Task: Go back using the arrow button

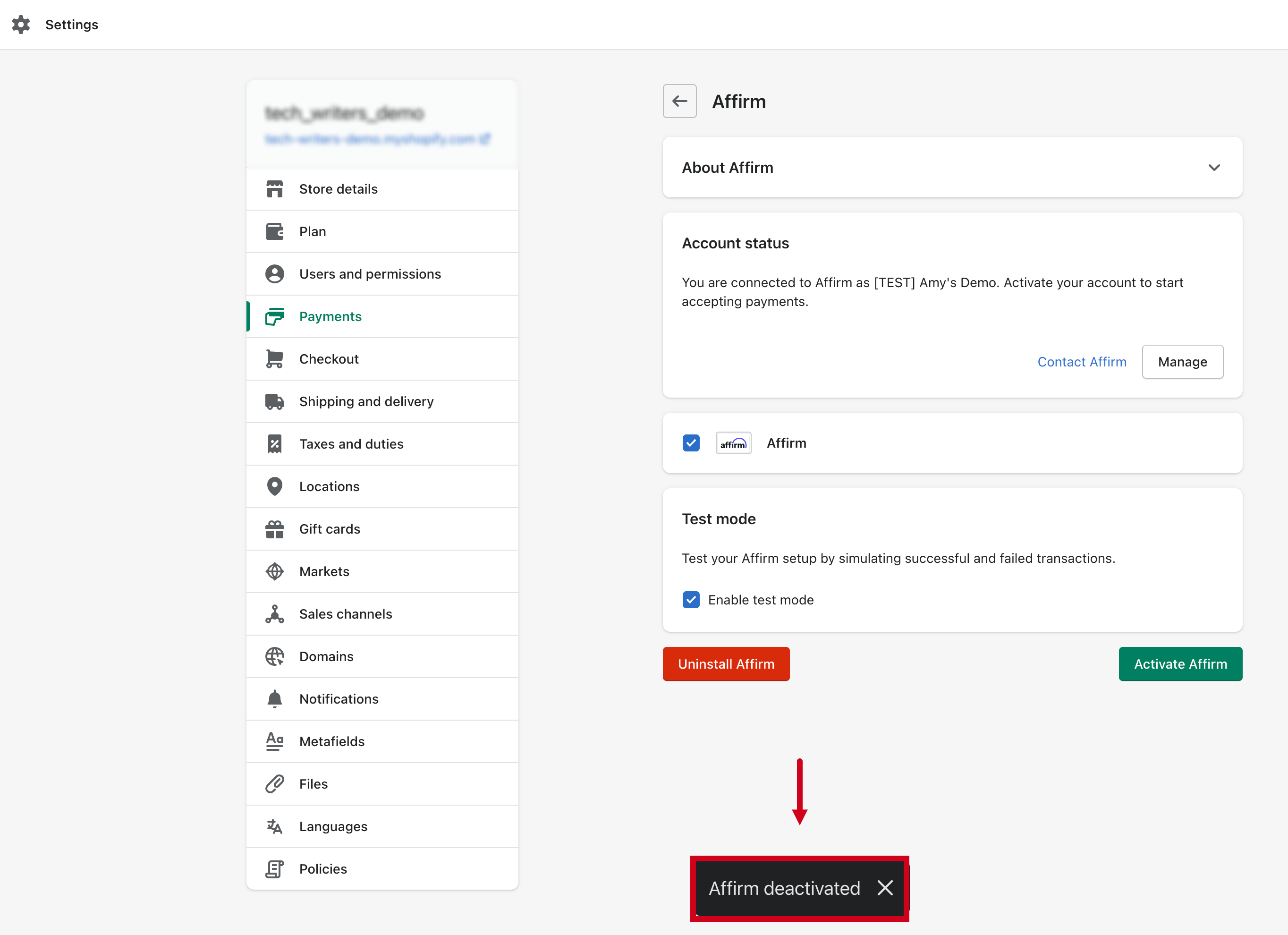Action: click(679, 101)
